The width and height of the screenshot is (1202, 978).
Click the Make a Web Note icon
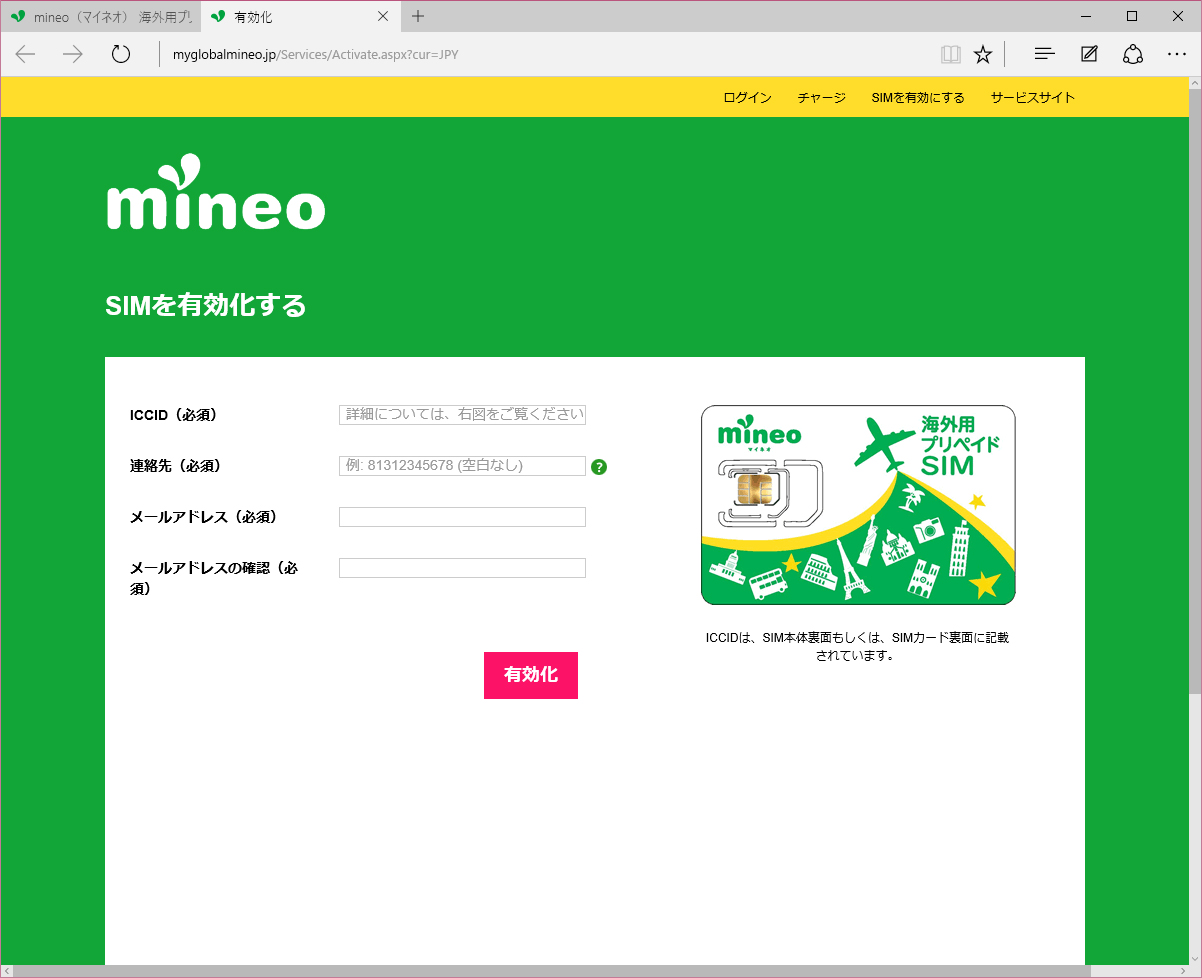[1088, 54]
